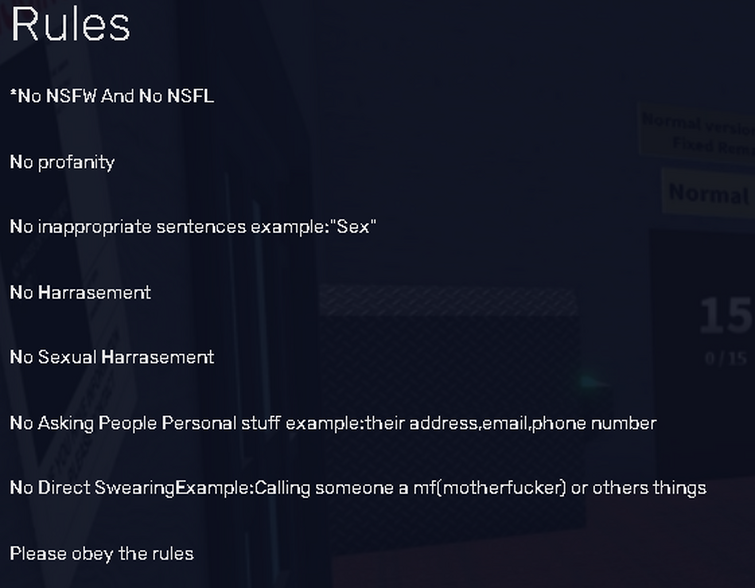The image size is (755, 588).
Task: Click the Rules heading
Action: click(x=70, y=24)
